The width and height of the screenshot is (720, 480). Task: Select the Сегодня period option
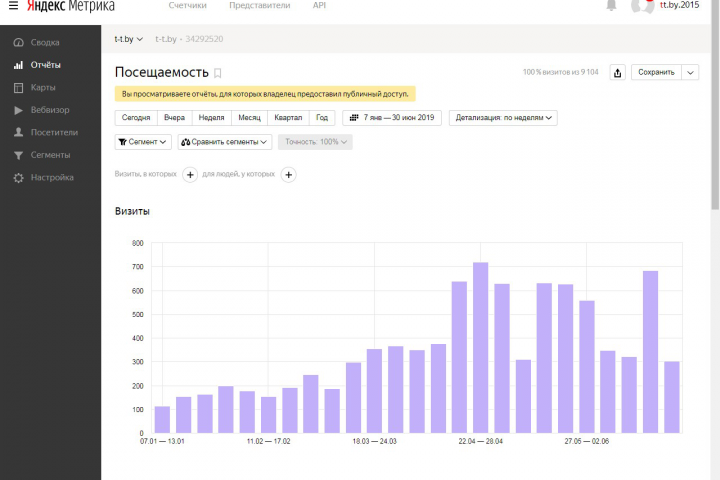(x=136, y=117)
